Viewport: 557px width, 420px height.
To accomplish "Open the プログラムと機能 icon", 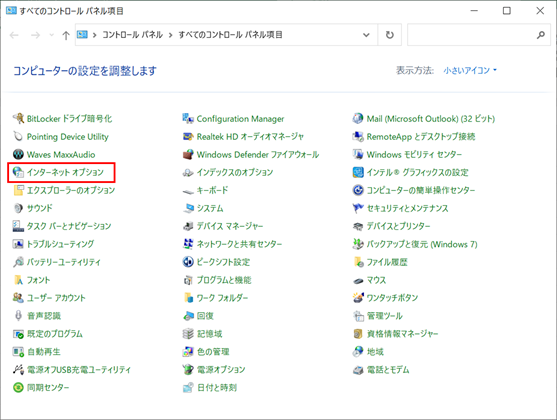I will click(188, 280).
